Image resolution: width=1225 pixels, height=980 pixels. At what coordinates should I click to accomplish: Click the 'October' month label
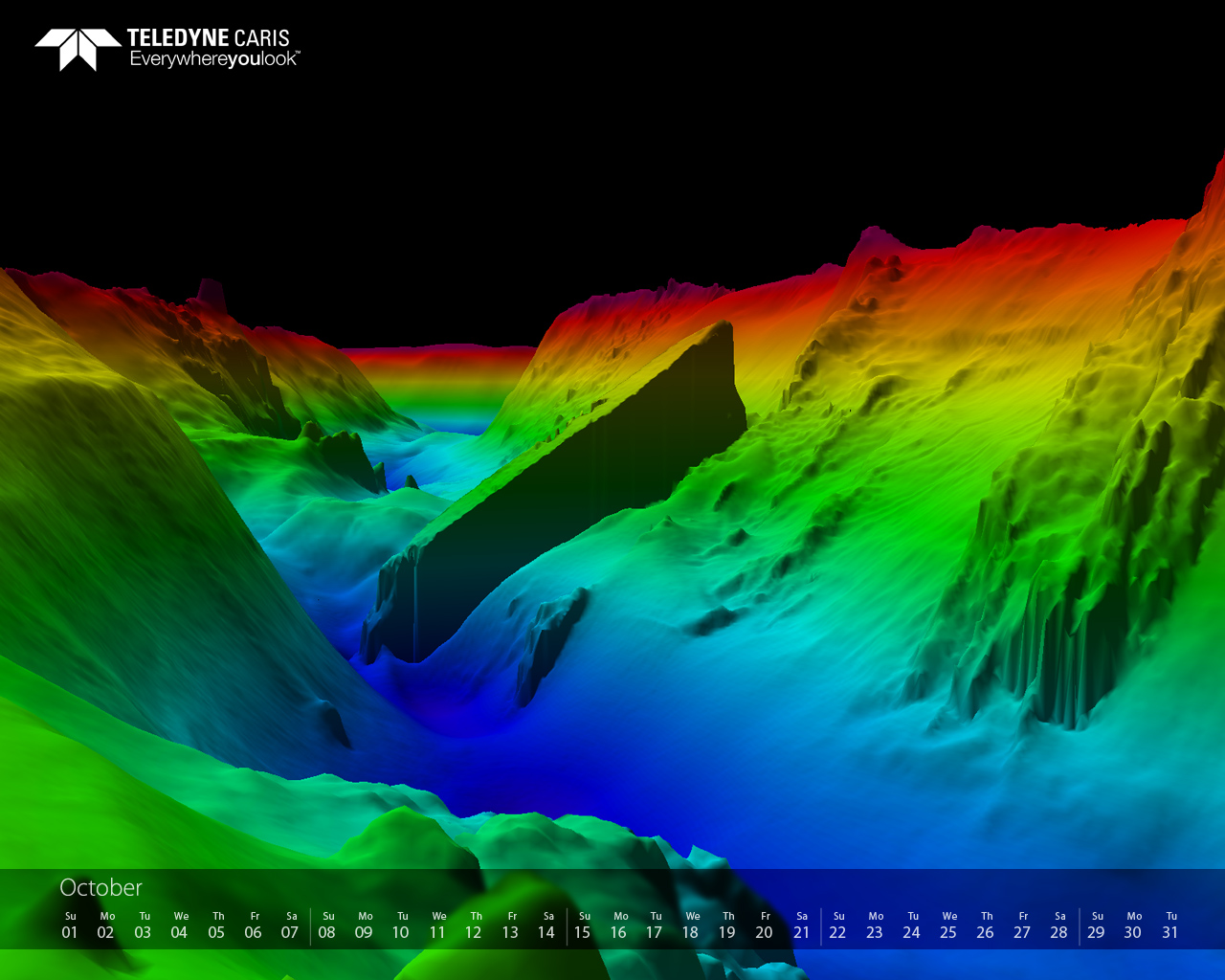(100, 887)
